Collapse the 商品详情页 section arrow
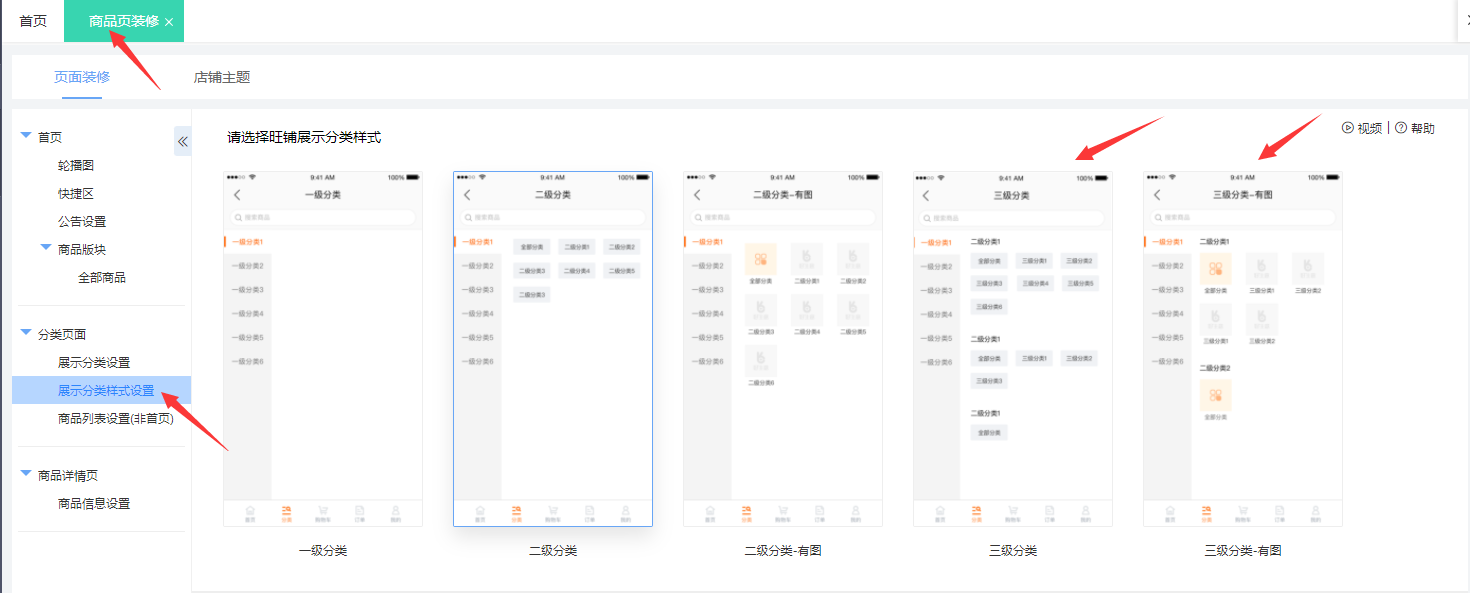Screen dimensions: 1470x593 pyautogui.click(x=26, y=474)
